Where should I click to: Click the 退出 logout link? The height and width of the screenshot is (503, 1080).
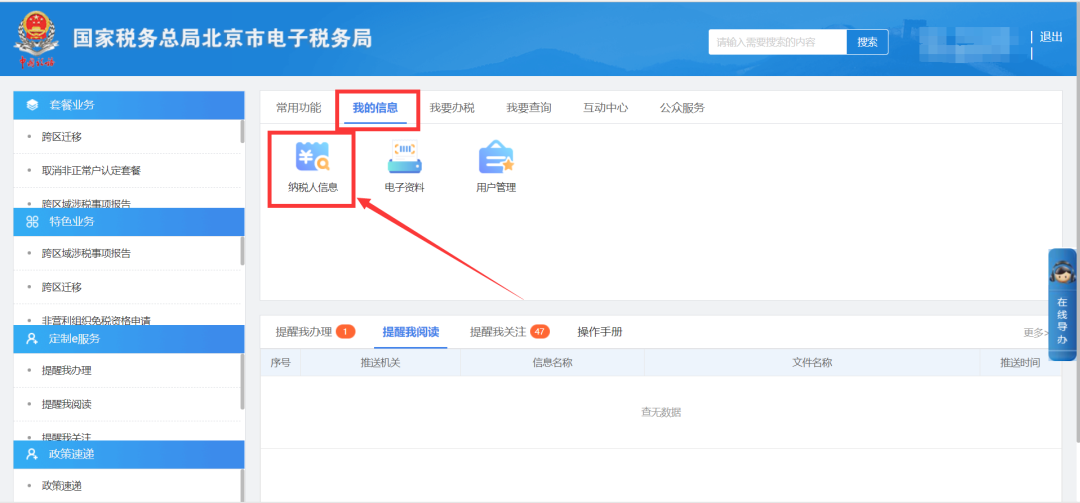(x=1051, y=37)
